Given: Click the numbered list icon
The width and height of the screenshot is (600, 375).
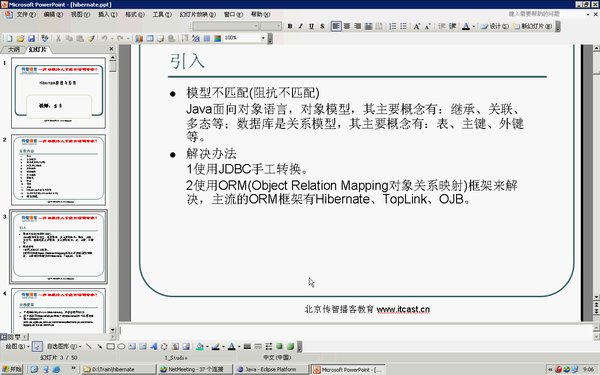Looking at the screenshot, I should tap(393, 26).
